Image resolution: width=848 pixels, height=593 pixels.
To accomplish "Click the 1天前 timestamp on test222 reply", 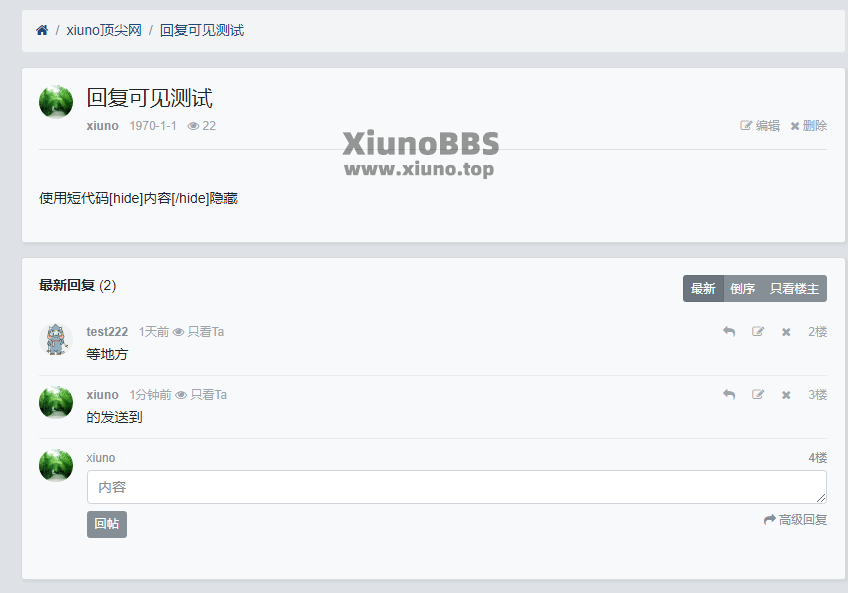I will (x=154, y=332).
